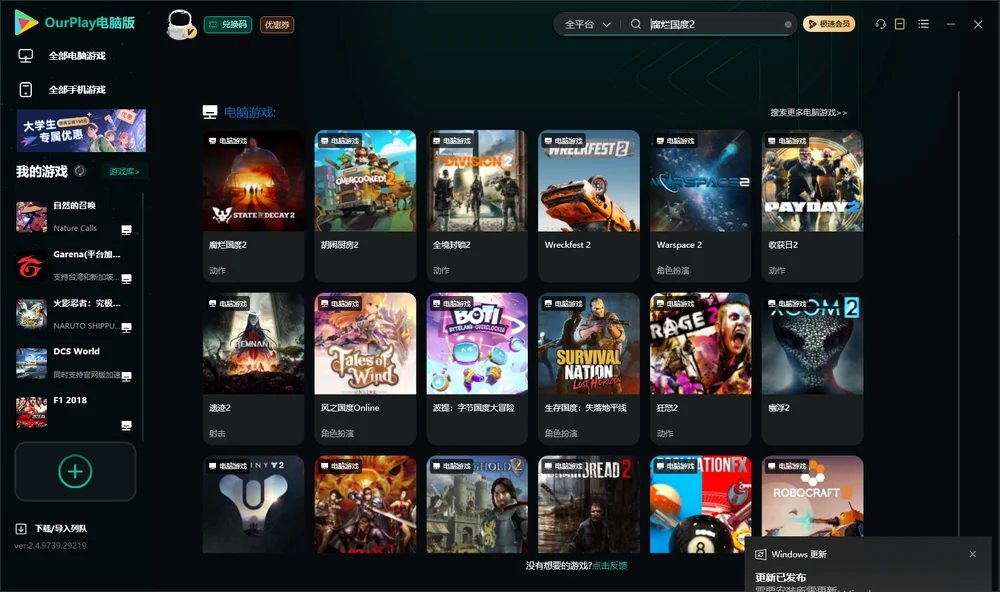Open the 全境封锁2 Division 2 card
1000x592 pixels.
(x=477, y=206)
